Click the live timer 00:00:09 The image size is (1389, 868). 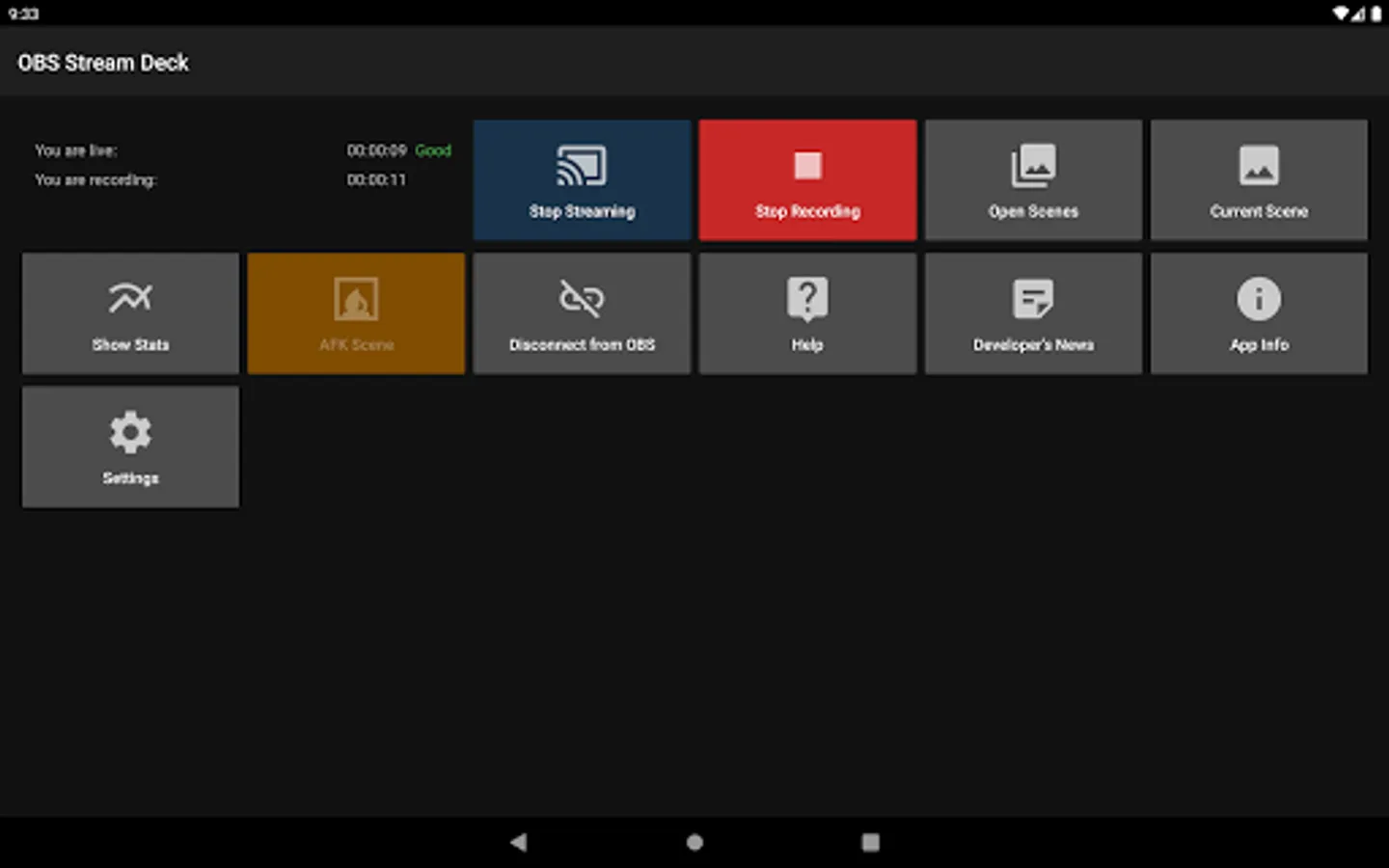pyautogui.click(x=376, y=150)
